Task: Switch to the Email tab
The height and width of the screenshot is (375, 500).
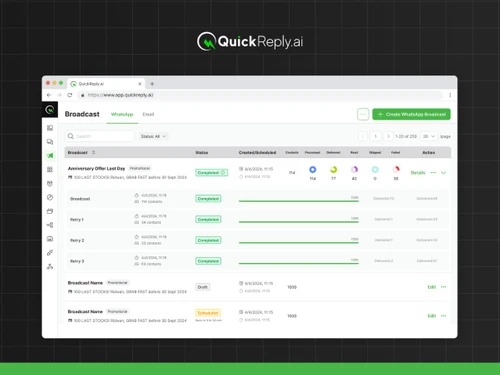Action: click(x=148, y=114)
